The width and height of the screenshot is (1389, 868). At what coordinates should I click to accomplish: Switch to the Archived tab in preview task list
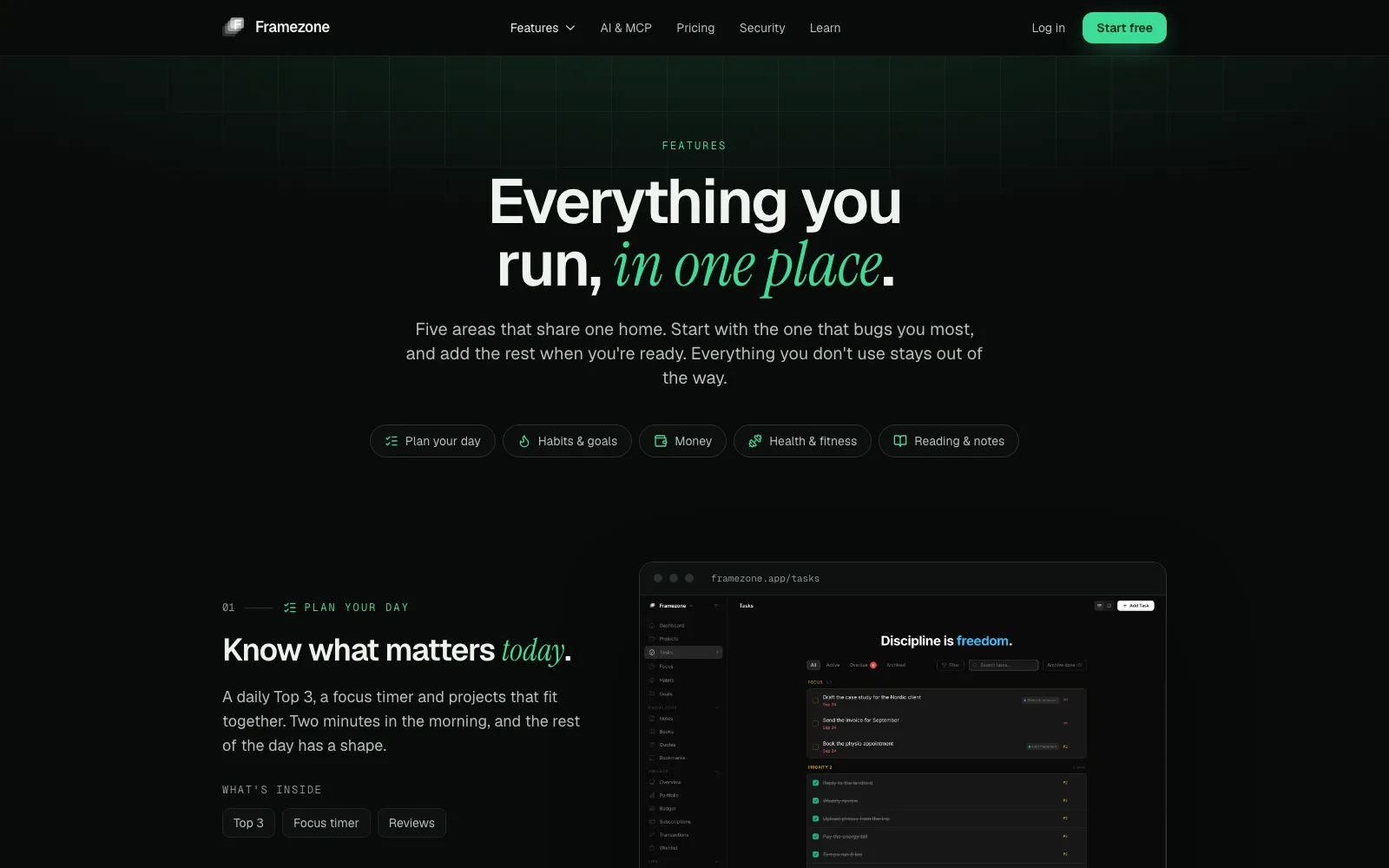pyautogui.click(x=896, y=665)
